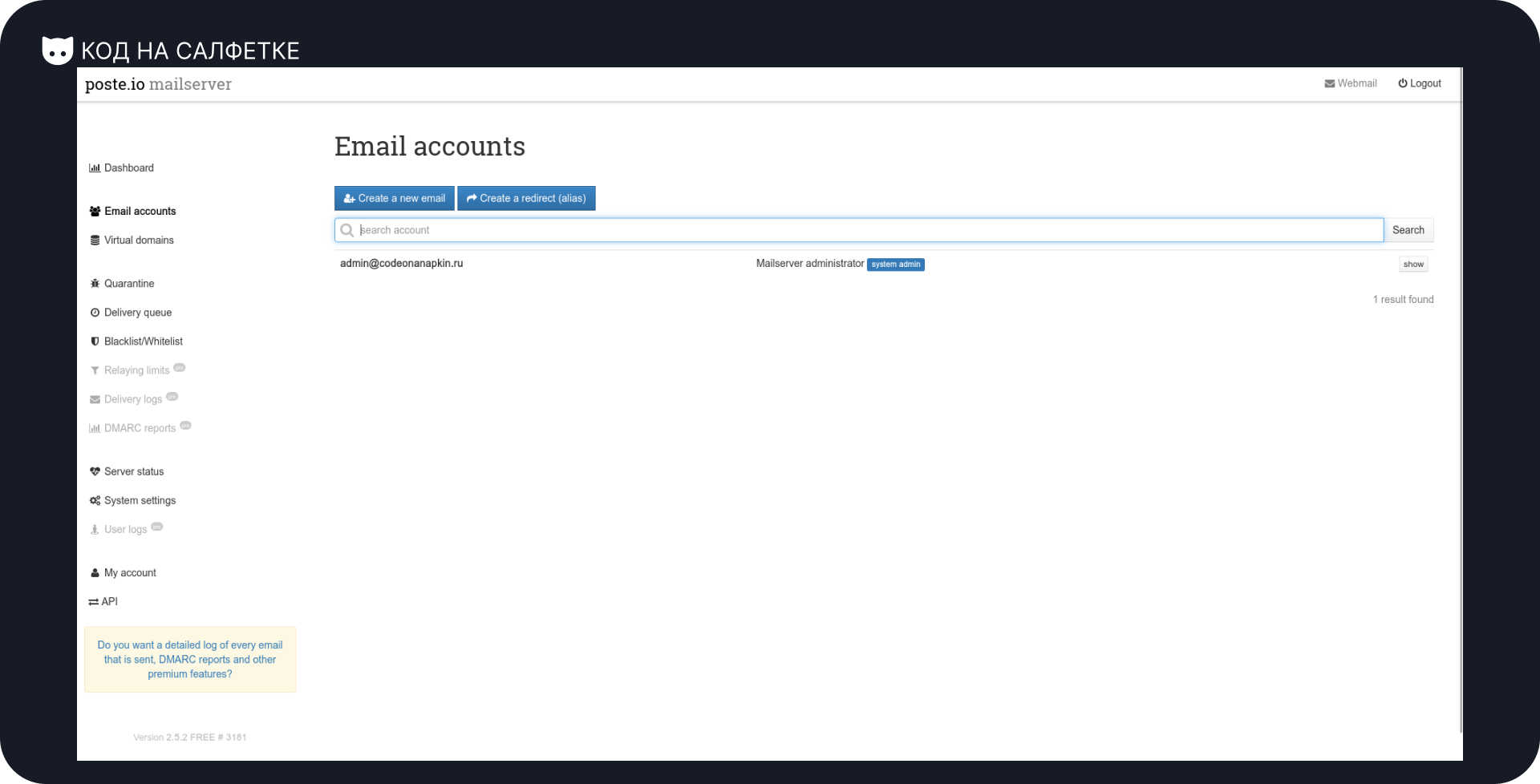Click Create a redirect (alias) button
The height and width of the screenshot is (784, 1540).
pos(526,198)
